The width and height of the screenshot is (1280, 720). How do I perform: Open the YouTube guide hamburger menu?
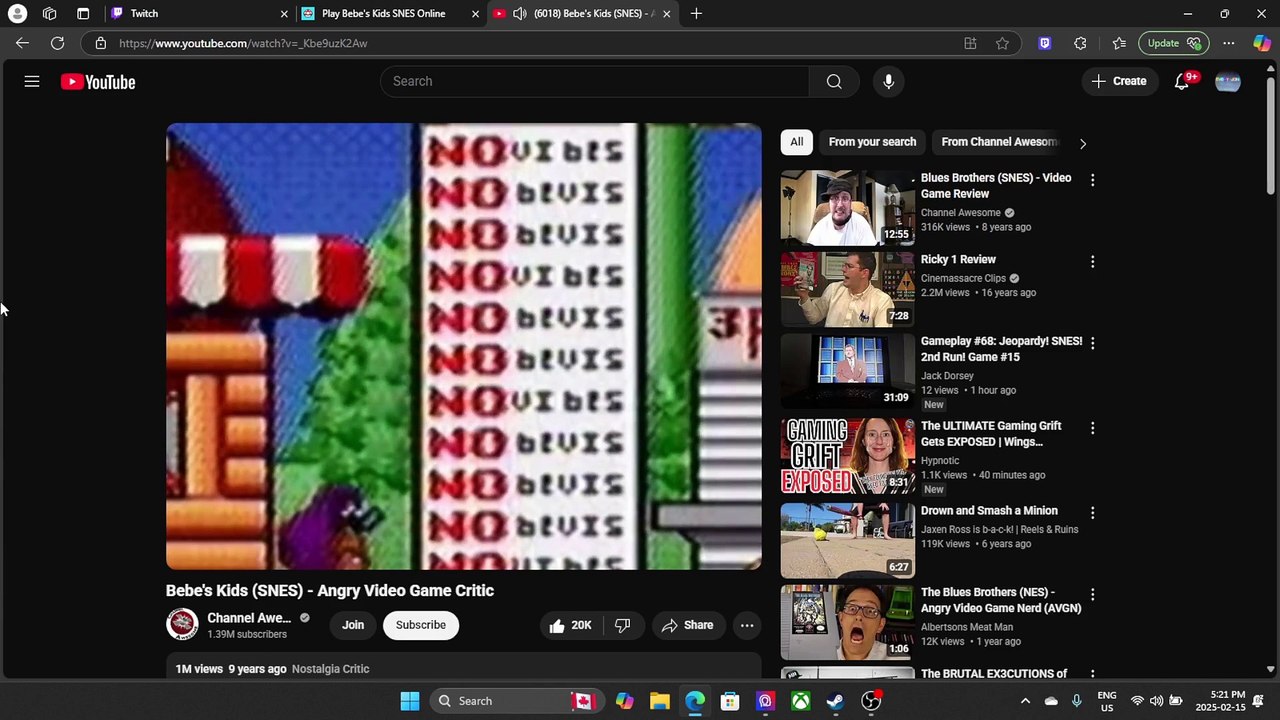click(x=32, y=82)
